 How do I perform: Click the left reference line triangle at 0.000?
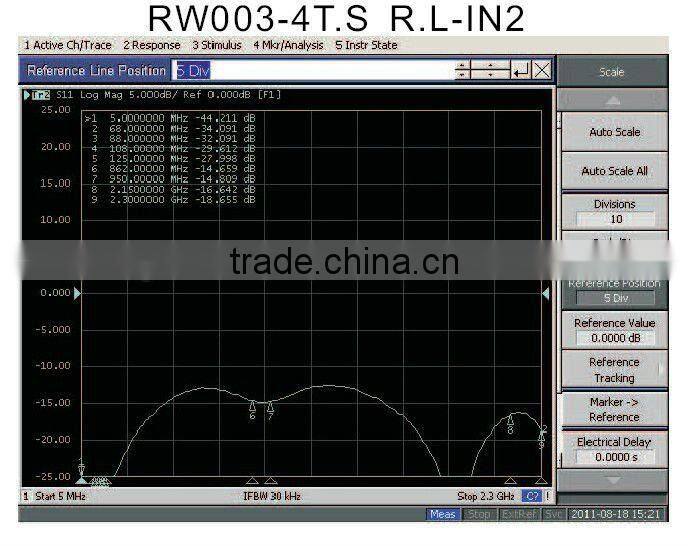[x=77, y=293]
